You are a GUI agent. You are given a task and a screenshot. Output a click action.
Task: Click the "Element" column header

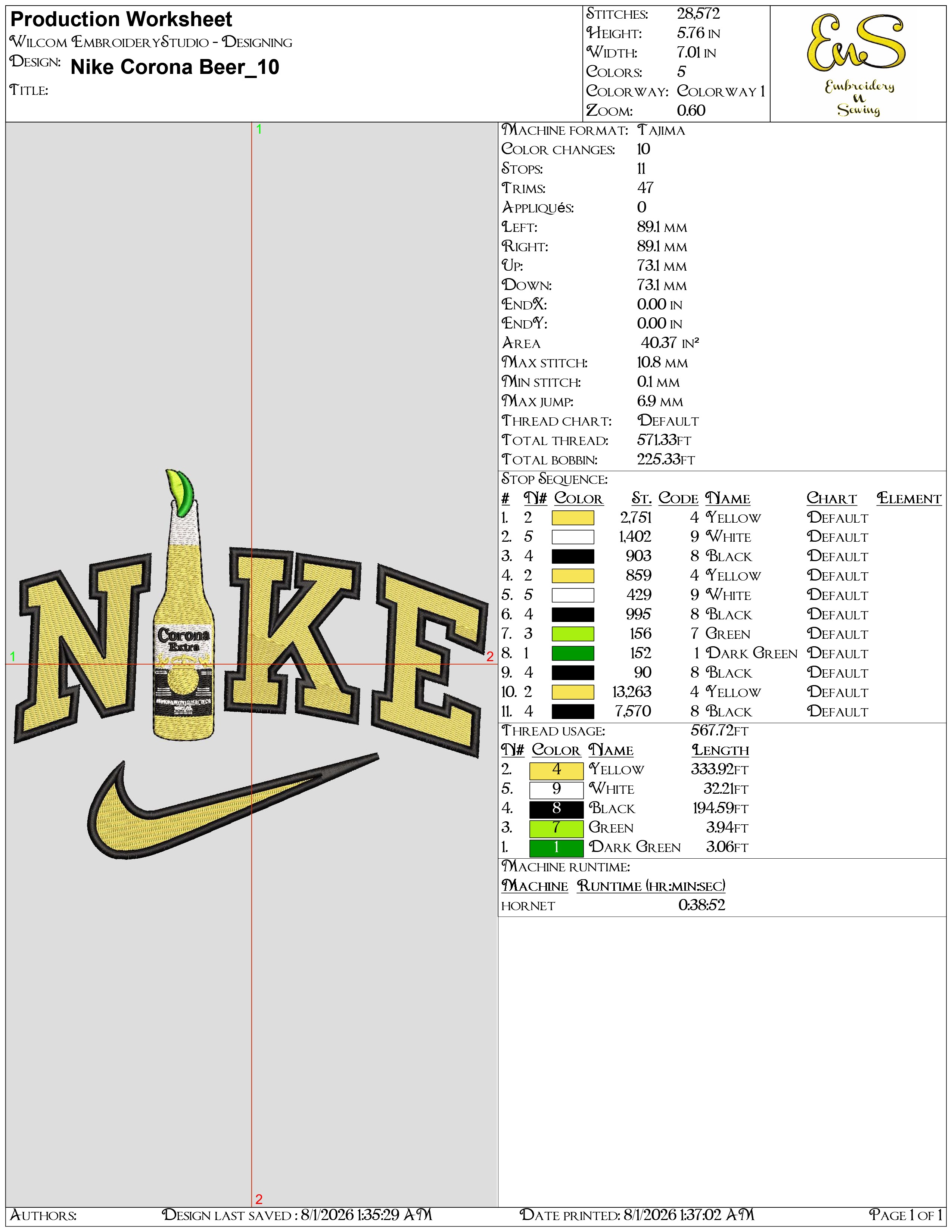pyautogui.click(x=909, y=499)
